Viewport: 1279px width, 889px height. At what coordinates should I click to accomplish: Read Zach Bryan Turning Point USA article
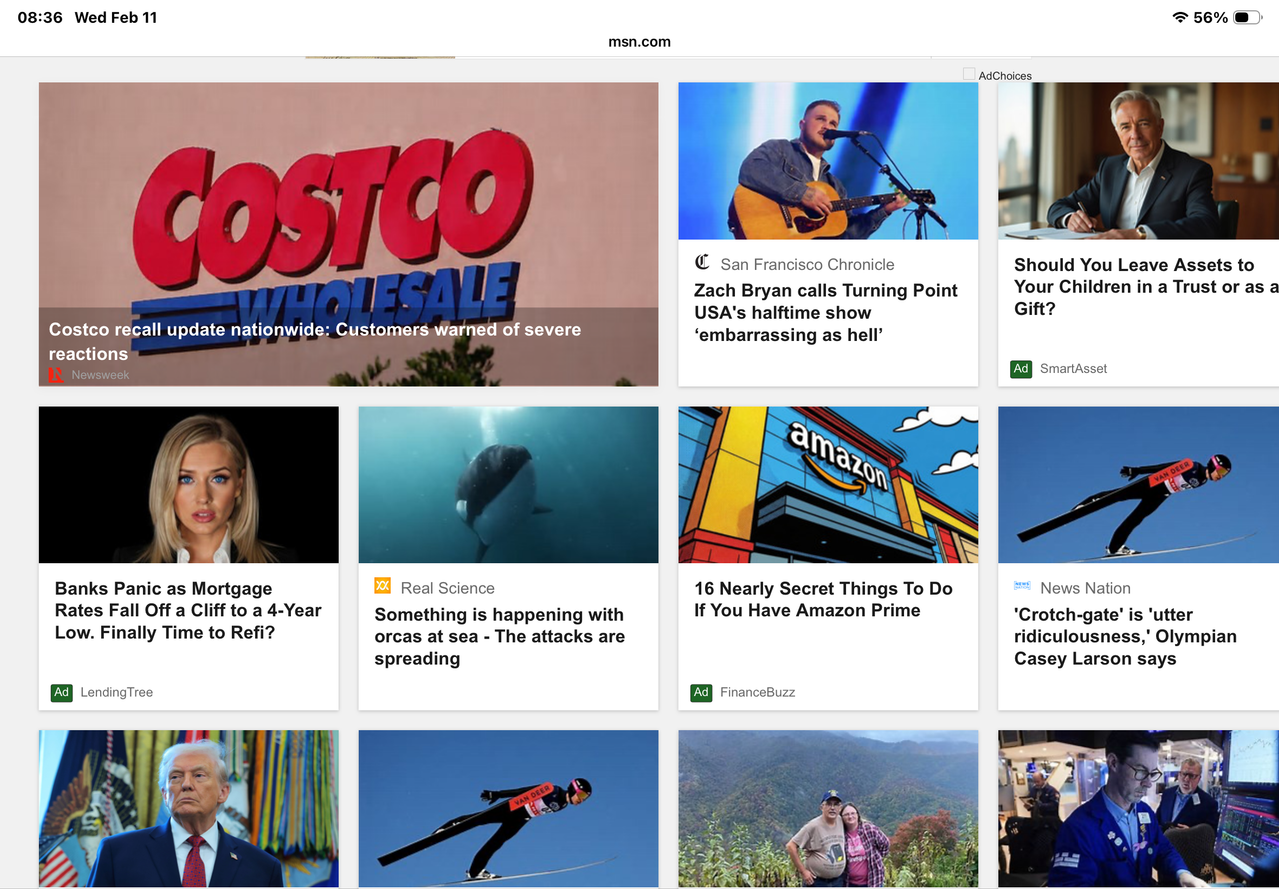(x=826, y=313)
